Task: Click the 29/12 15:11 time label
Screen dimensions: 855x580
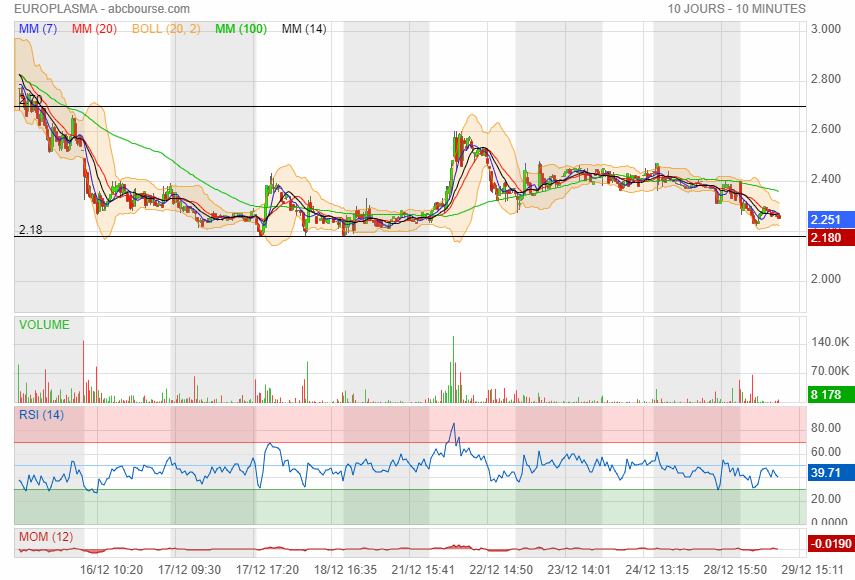Action: point(813,570)
